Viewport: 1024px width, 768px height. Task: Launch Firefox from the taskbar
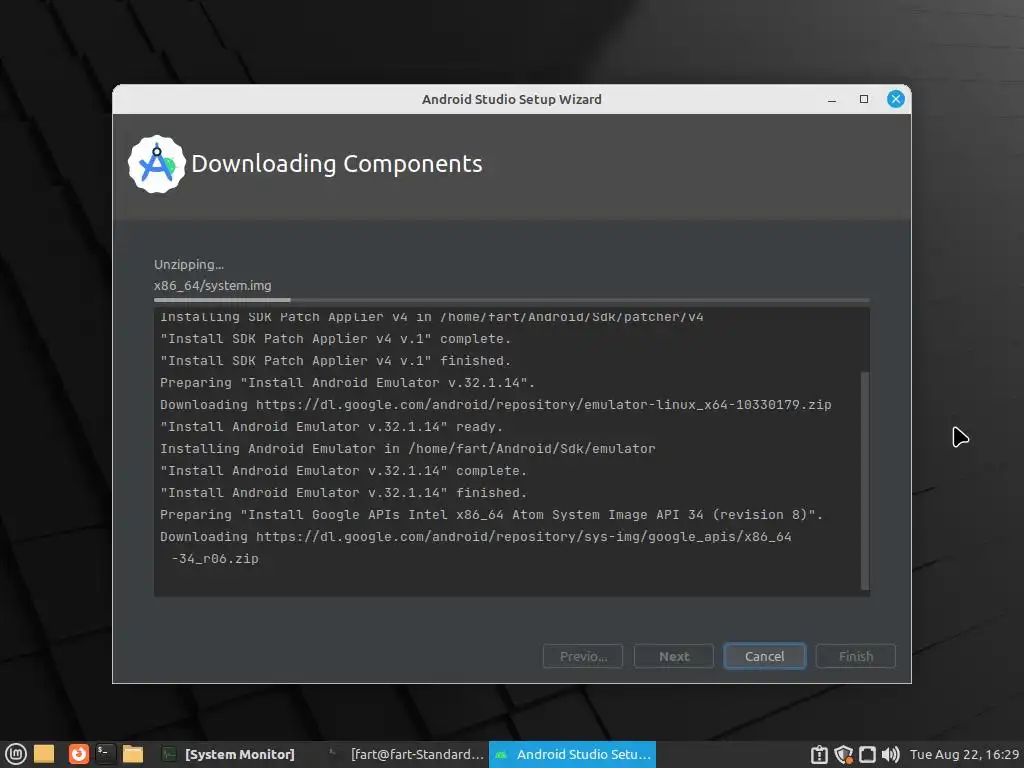[x=78, y=754]
